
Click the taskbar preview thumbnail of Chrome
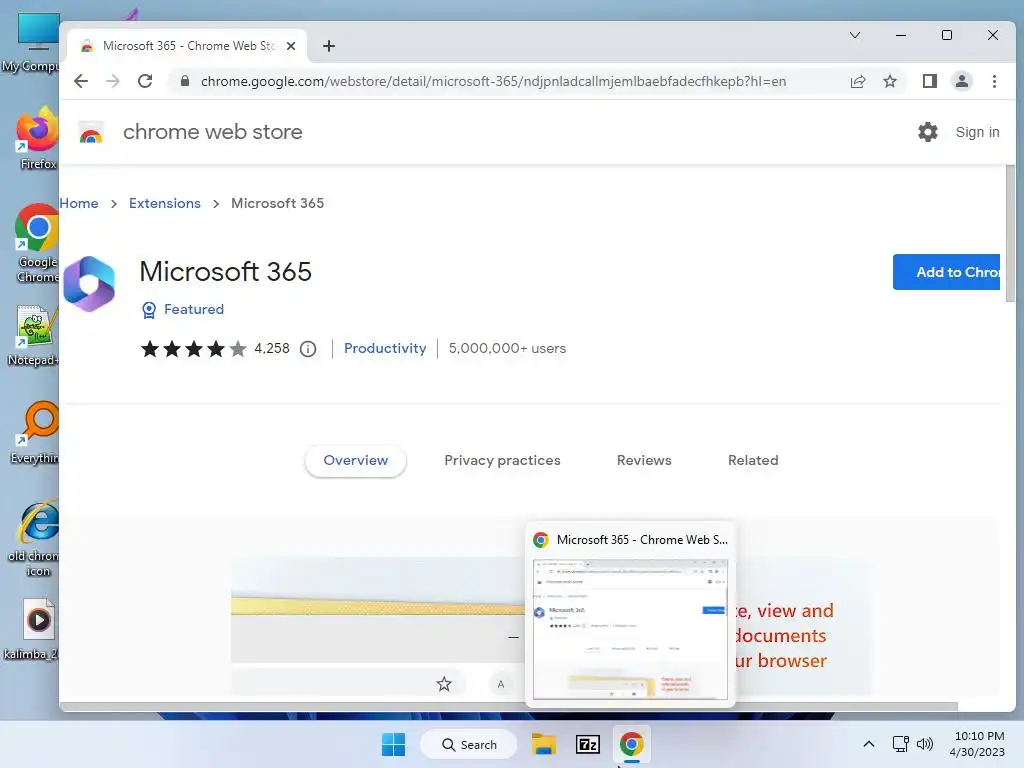pos(630,630)
